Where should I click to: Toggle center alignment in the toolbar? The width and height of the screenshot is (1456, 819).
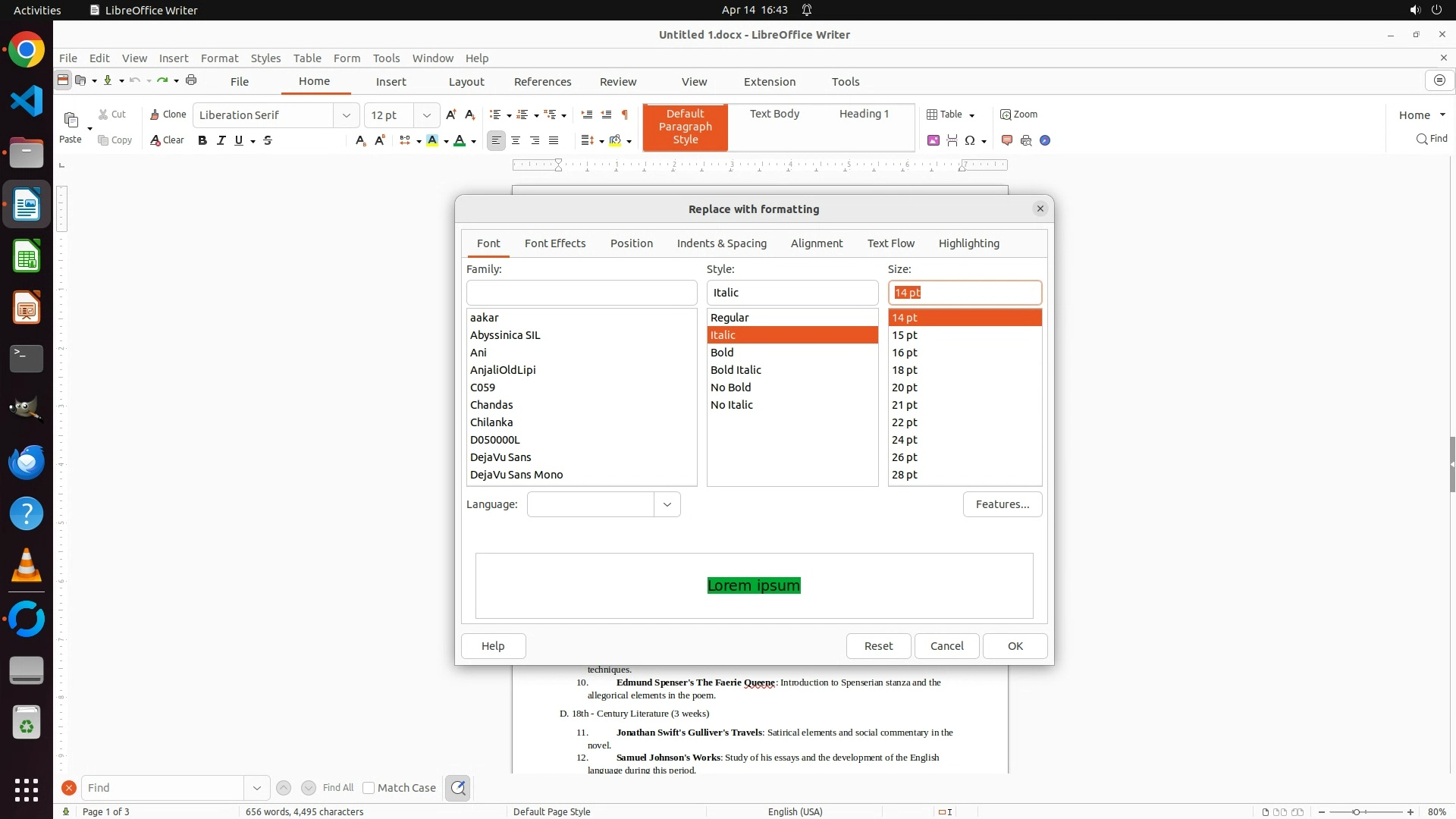(516, 140)
